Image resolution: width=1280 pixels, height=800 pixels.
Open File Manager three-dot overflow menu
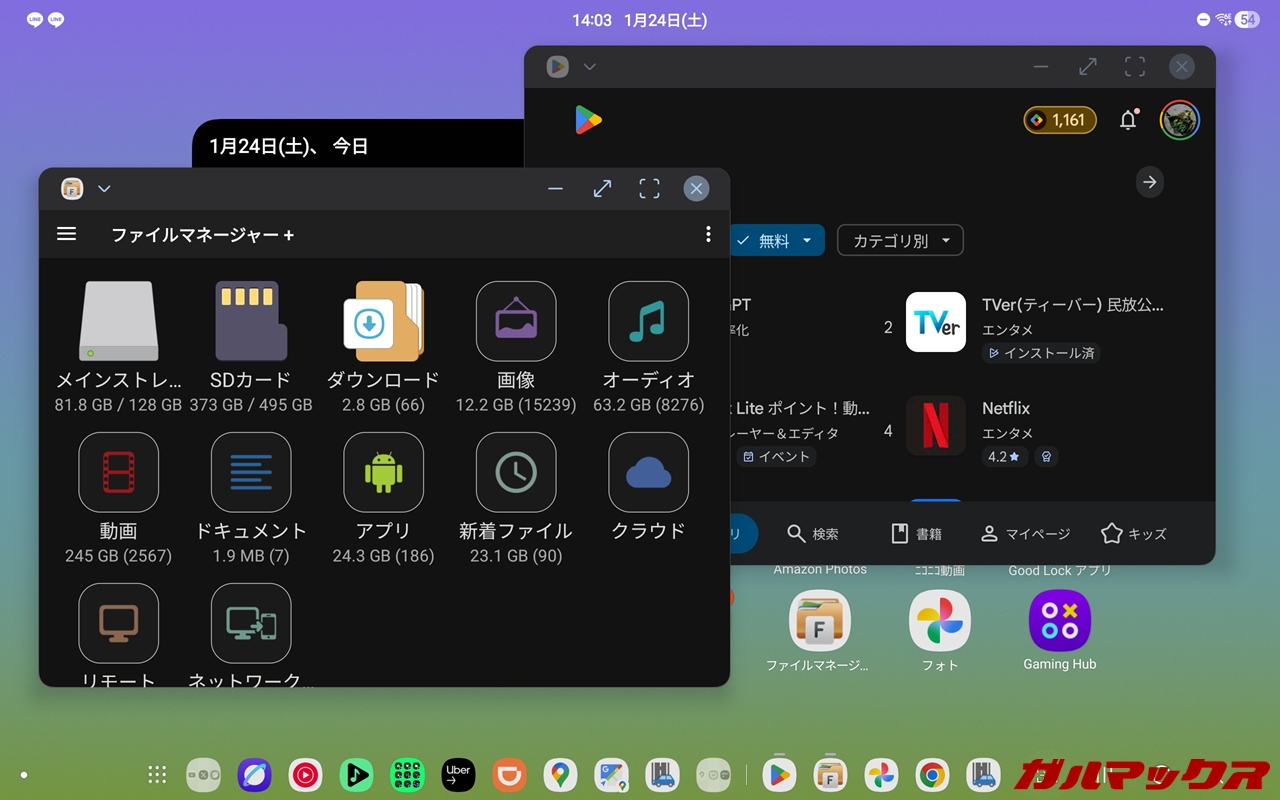[708, 234]
